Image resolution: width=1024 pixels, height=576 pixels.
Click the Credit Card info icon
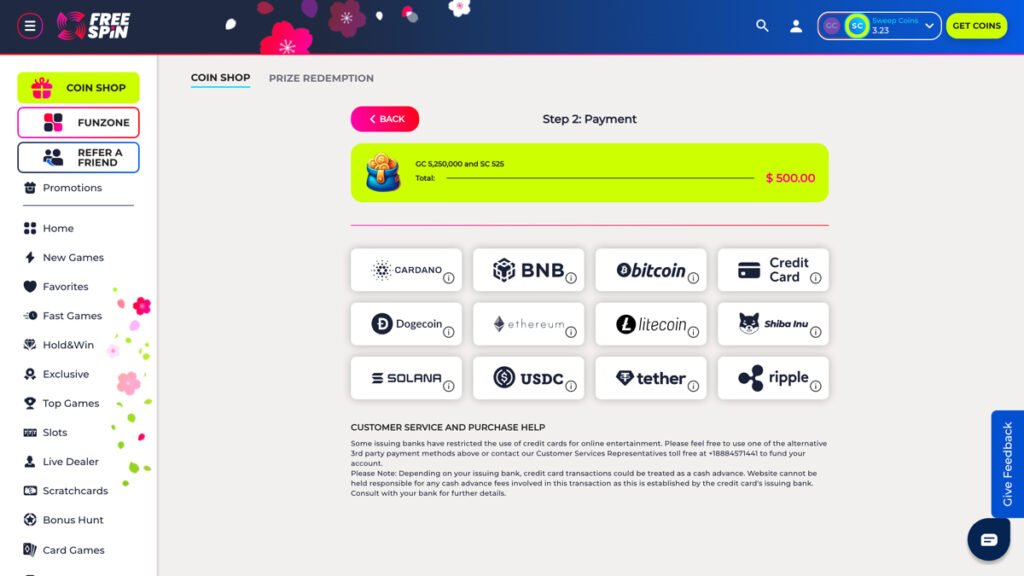pyautogui.click(x=816, y=278)
